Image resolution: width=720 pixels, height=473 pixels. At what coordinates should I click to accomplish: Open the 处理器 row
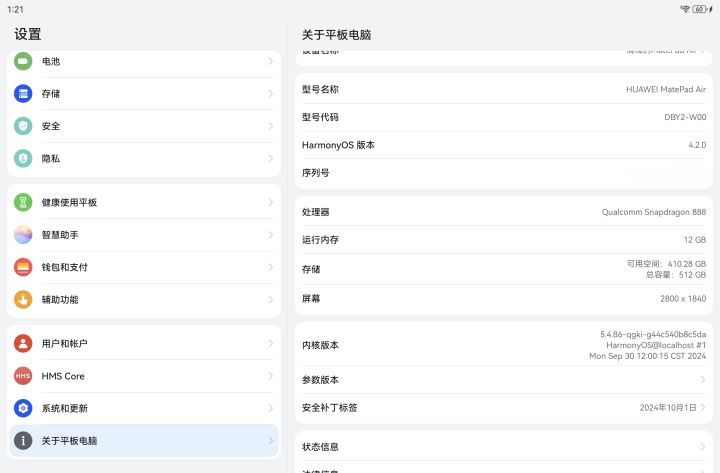pyautogui.click(x=504, y=212)
